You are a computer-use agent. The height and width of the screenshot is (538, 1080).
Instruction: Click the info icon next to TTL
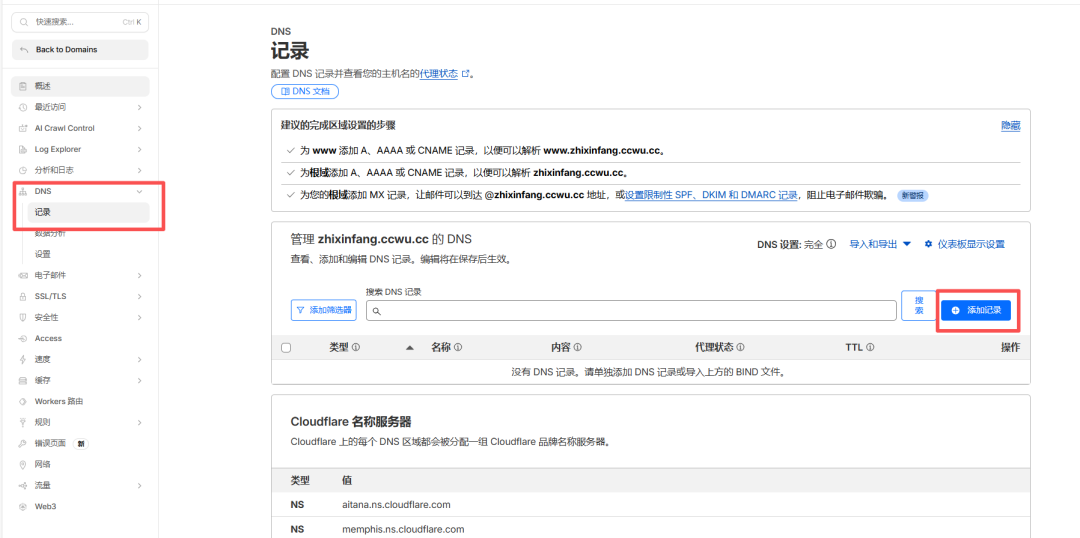click(870, 348)
